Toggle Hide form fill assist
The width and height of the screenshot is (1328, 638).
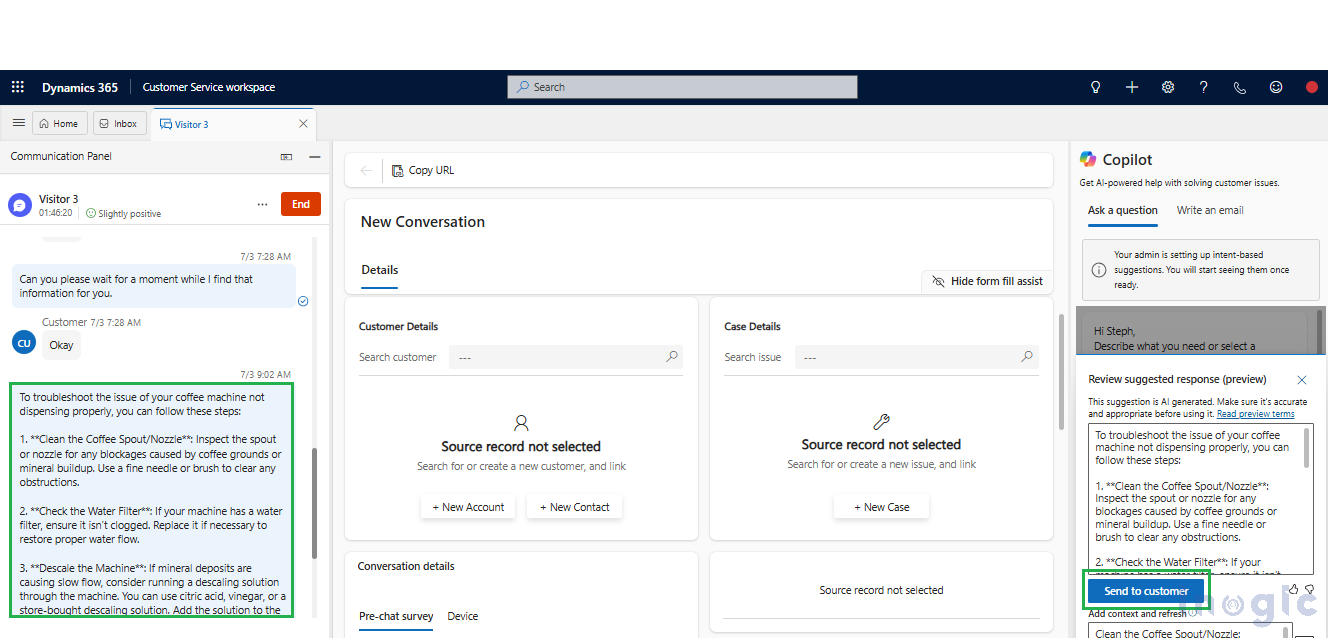(987, 281)
